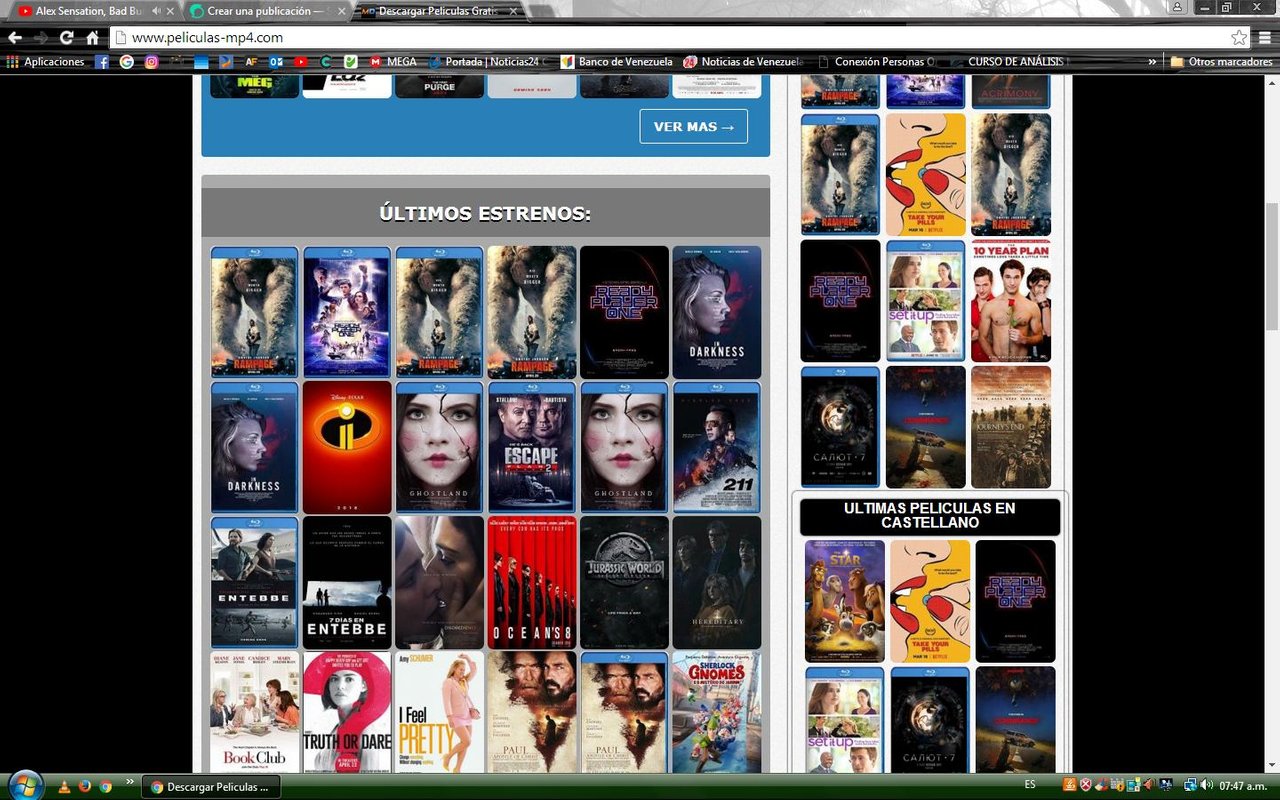Viewport: 1280px width, 800px height.
Task: Open the Windows Start orb
Action: 24,786
